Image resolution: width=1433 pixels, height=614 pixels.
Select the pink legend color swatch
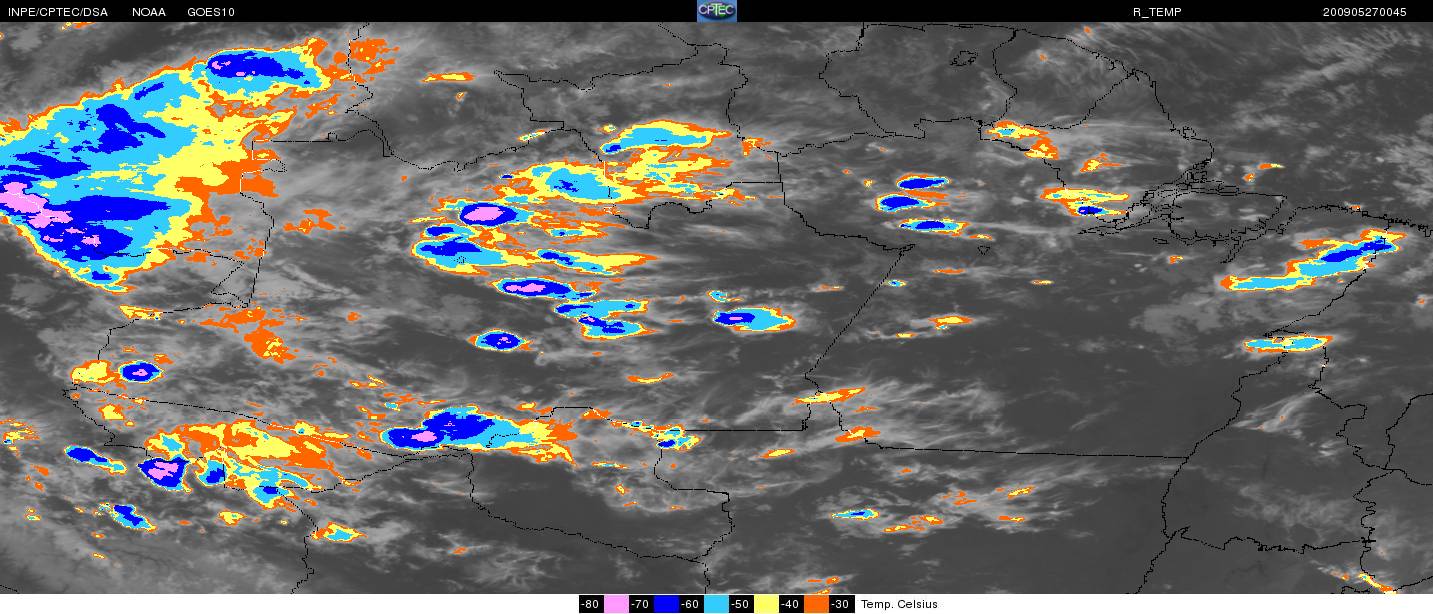pos(616,604)
